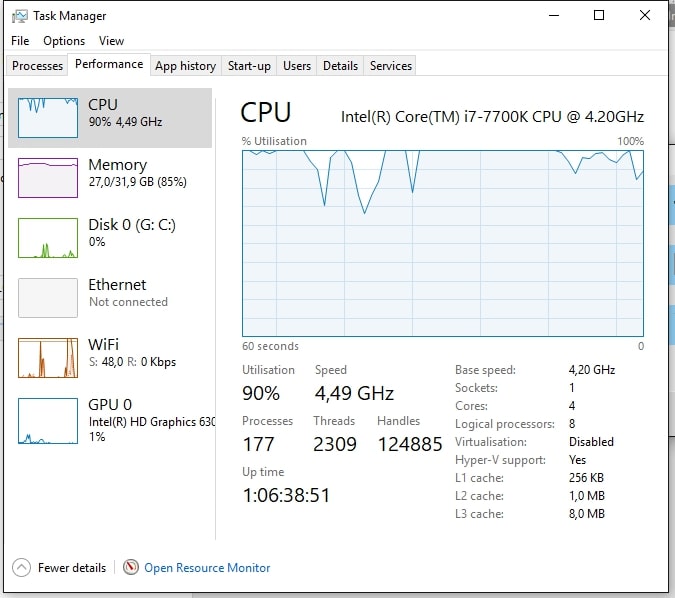Viewport: 675px width, 598px height.
Task: Click the CPU utilisation graph area
Action: click(x=443, y=243)
